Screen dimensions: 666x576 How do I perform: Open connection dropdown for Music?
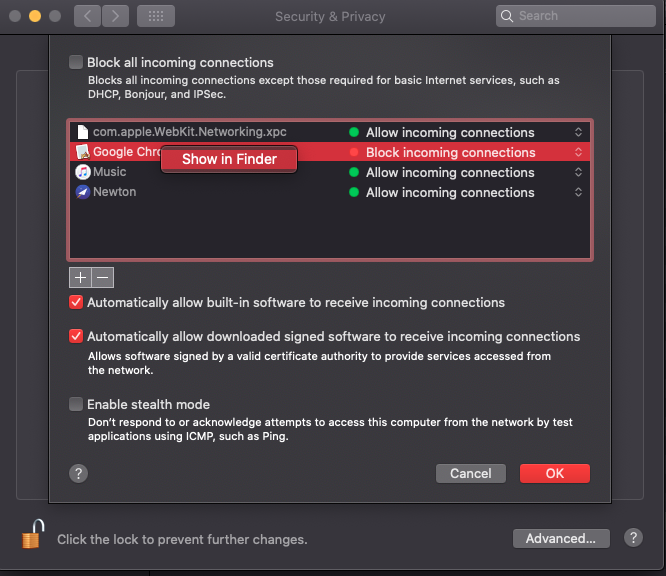[x=578, y=172]
